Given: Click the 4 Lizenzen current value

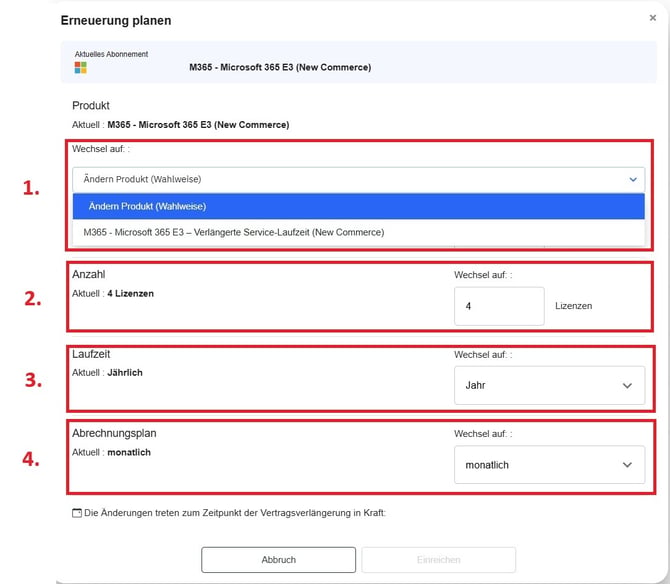Looking at the screenshot, I should click(x=130, y=293).
